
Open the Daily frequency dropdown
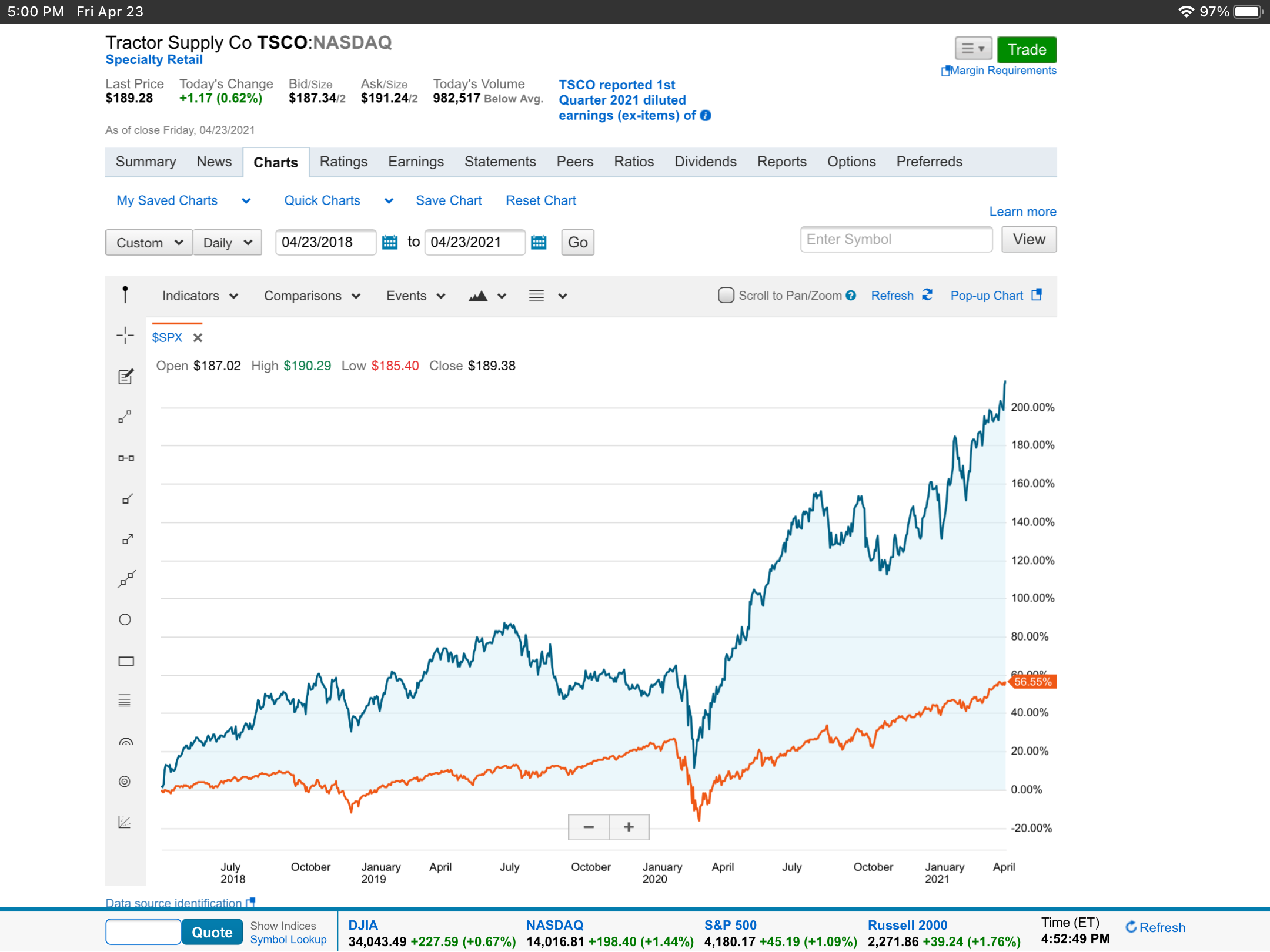point(227,243)
